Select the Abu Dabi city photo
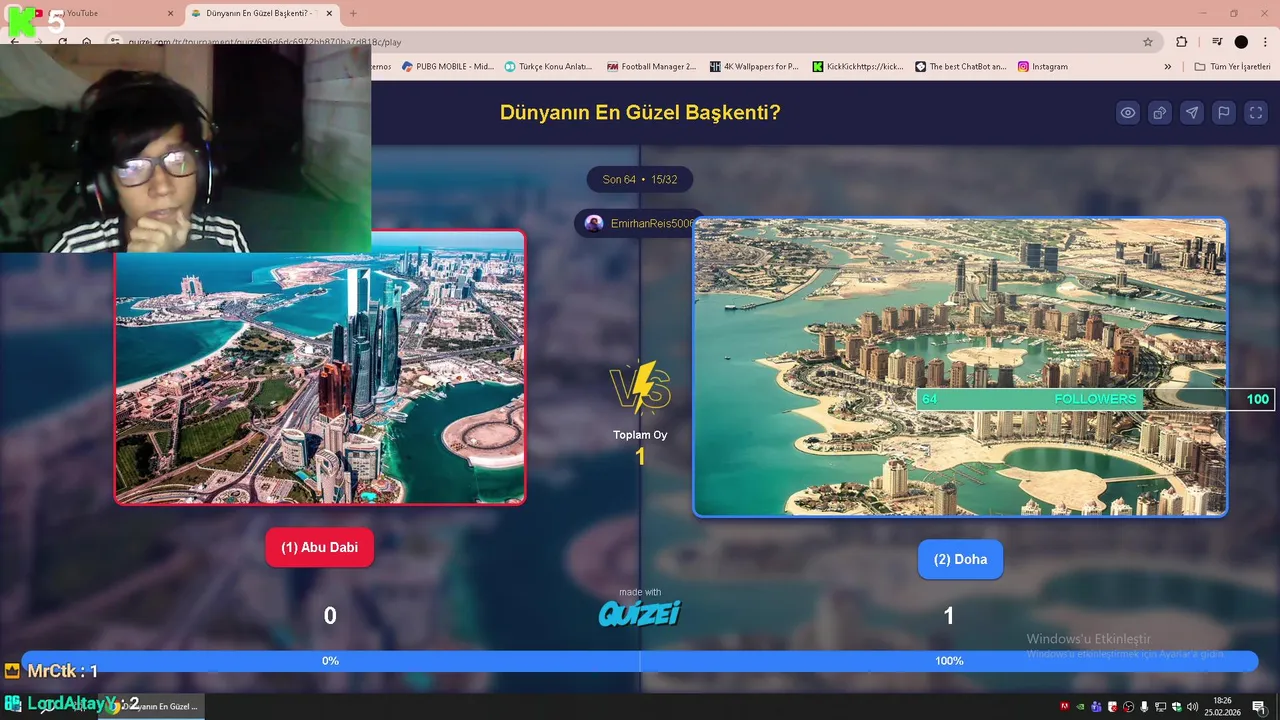 click(x=320, y=367)
